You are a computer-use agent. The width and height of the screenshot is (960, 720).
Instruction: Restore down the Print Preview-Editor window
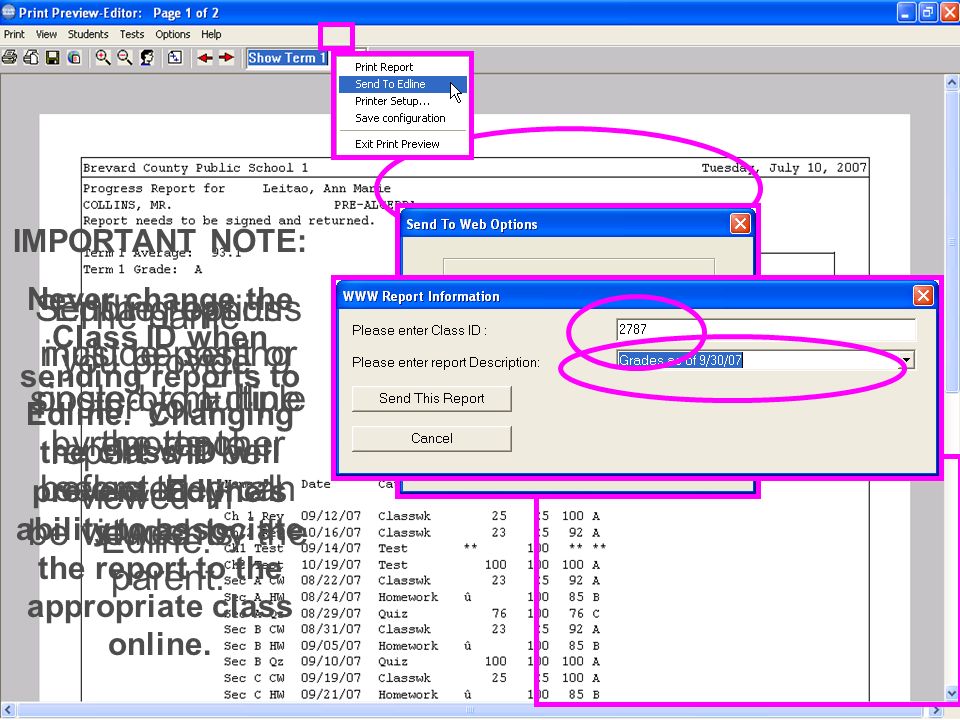pos(928,12)
